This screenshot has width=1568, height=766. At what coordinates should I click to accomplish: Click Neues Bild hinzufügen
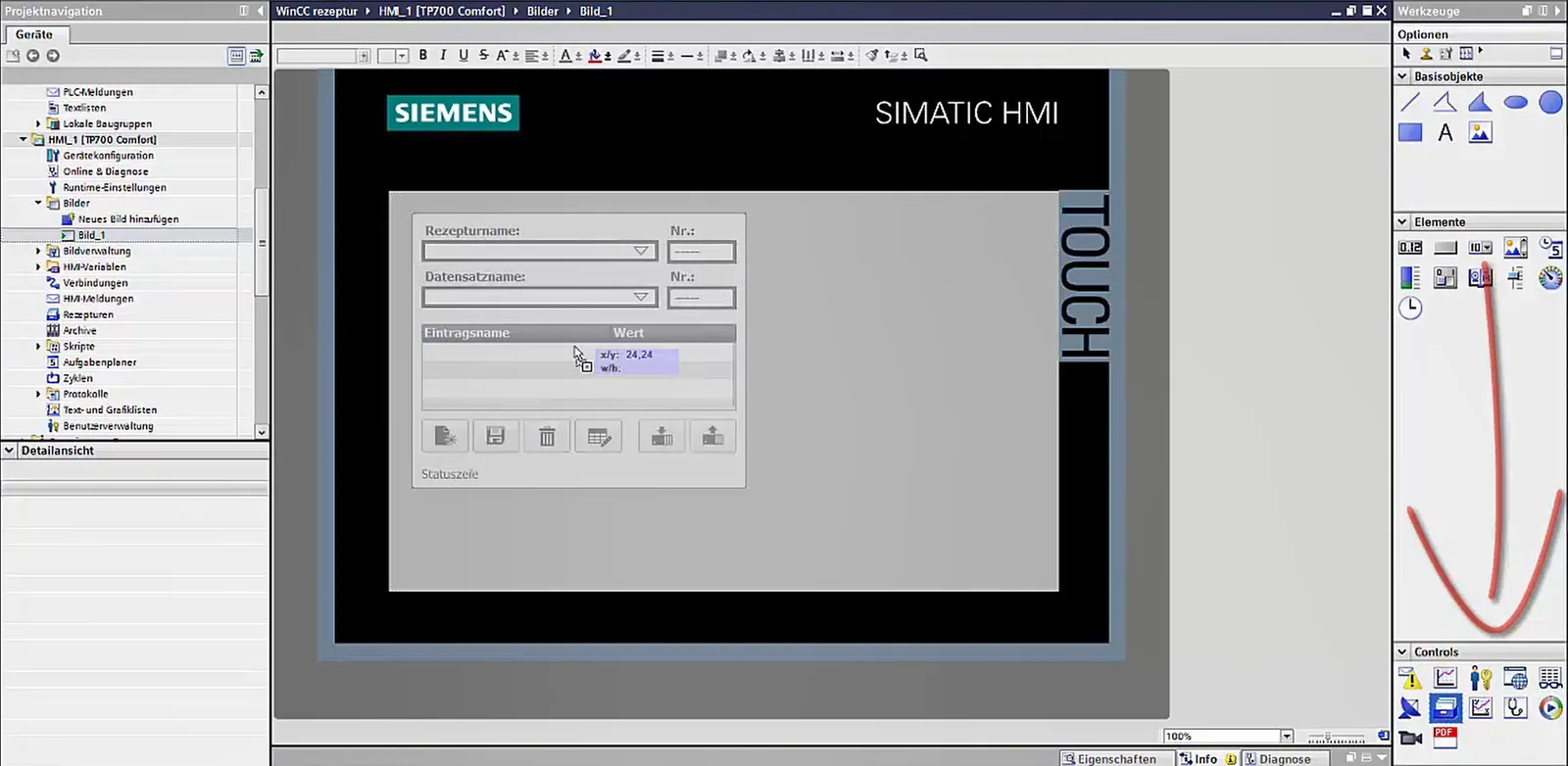point(127,219)
